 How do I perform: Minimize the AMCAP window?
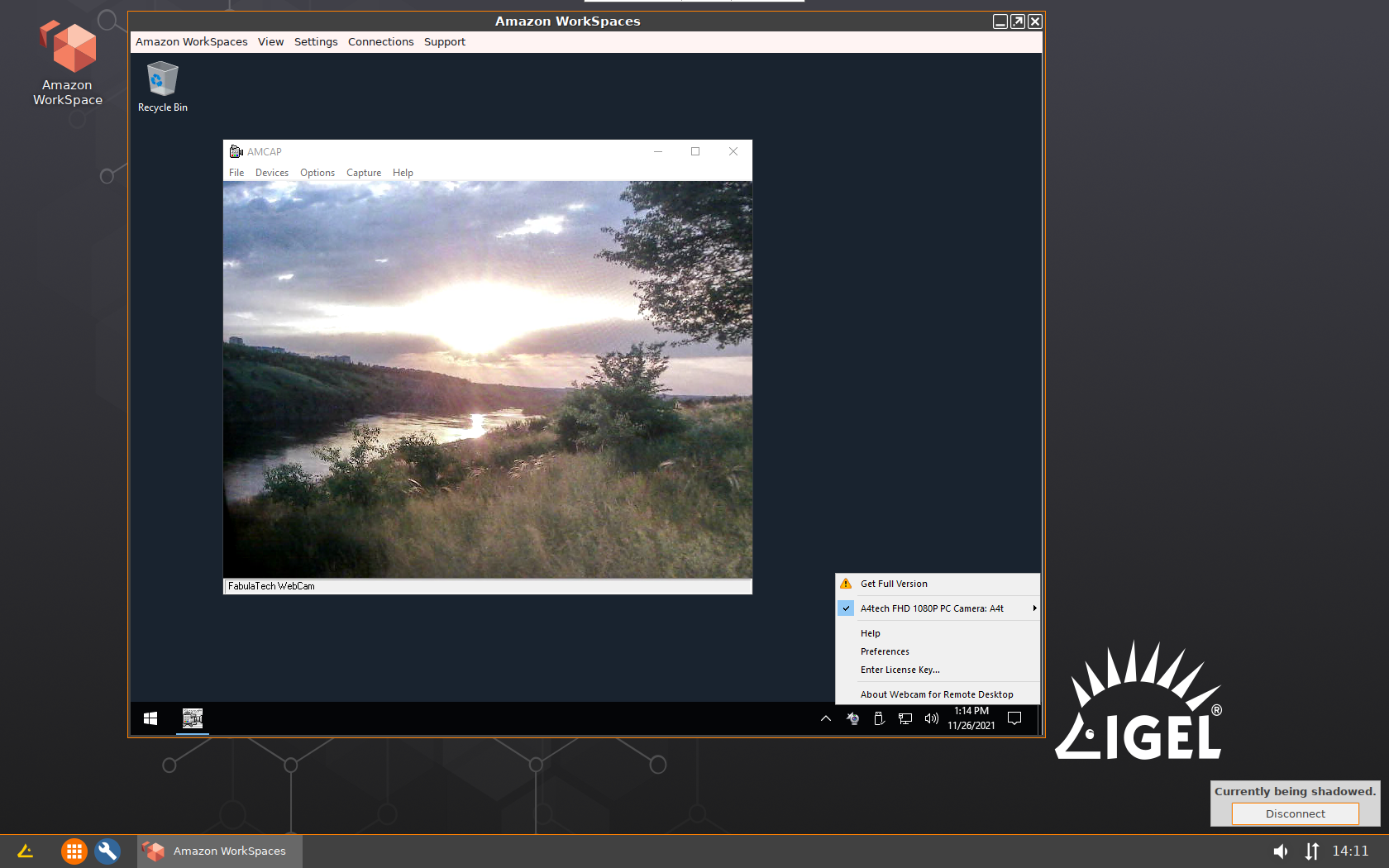click(x=658, y=151)
